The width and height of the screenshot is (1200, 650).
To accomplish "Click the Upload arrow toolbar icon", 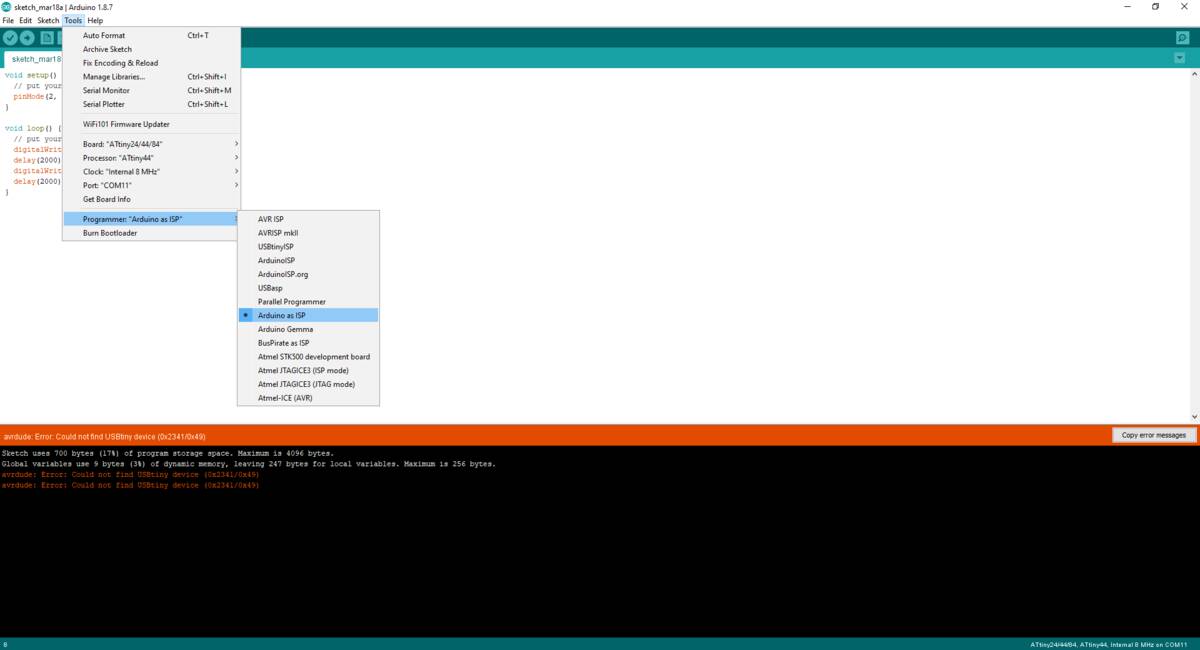I will point(27,38).
